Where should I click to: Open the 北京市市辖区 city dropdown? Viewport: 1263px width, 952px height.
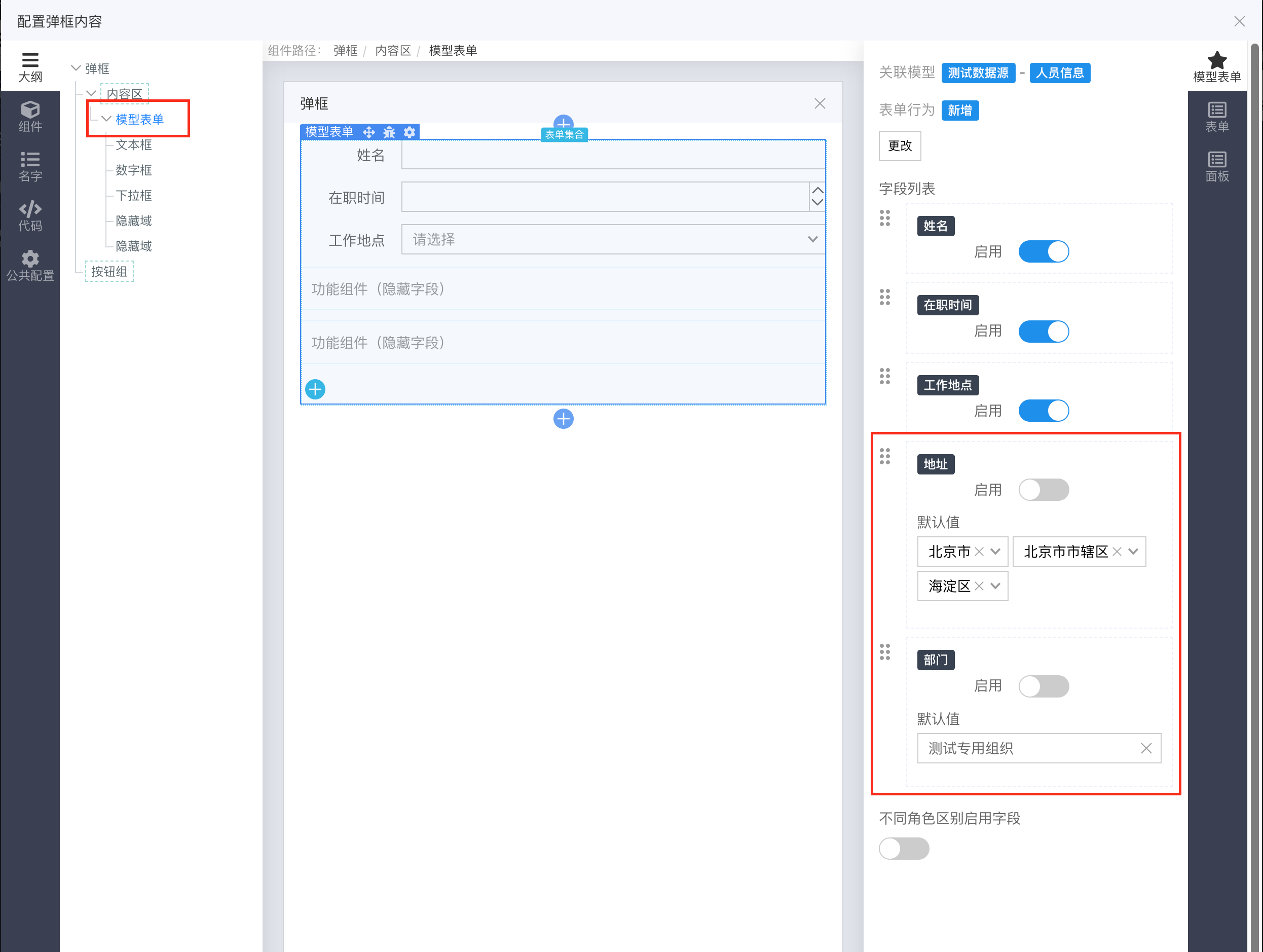[1133, 552]
